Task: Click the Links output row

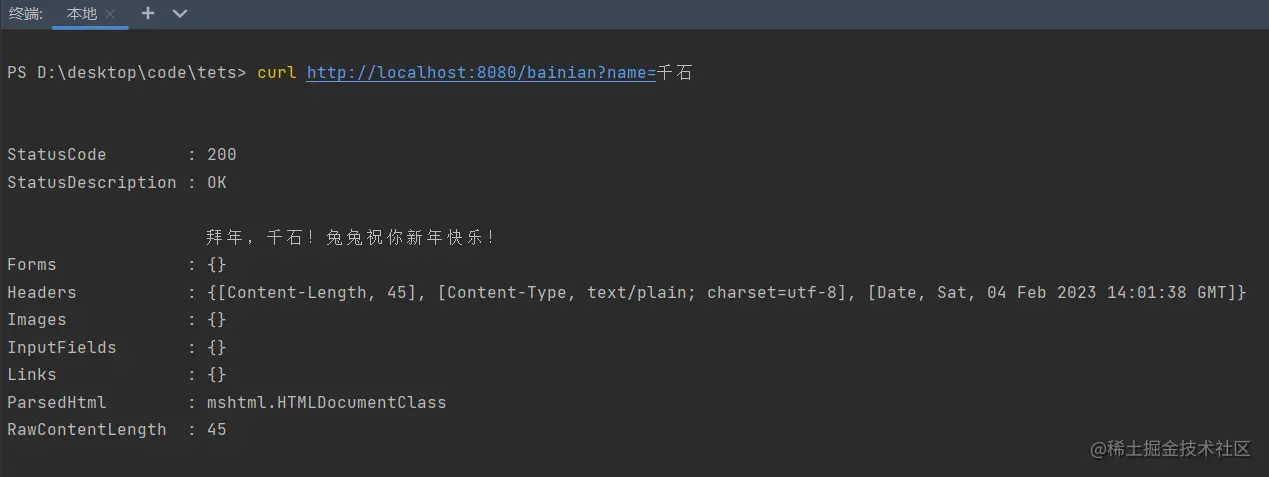Action: pos(117,375)
